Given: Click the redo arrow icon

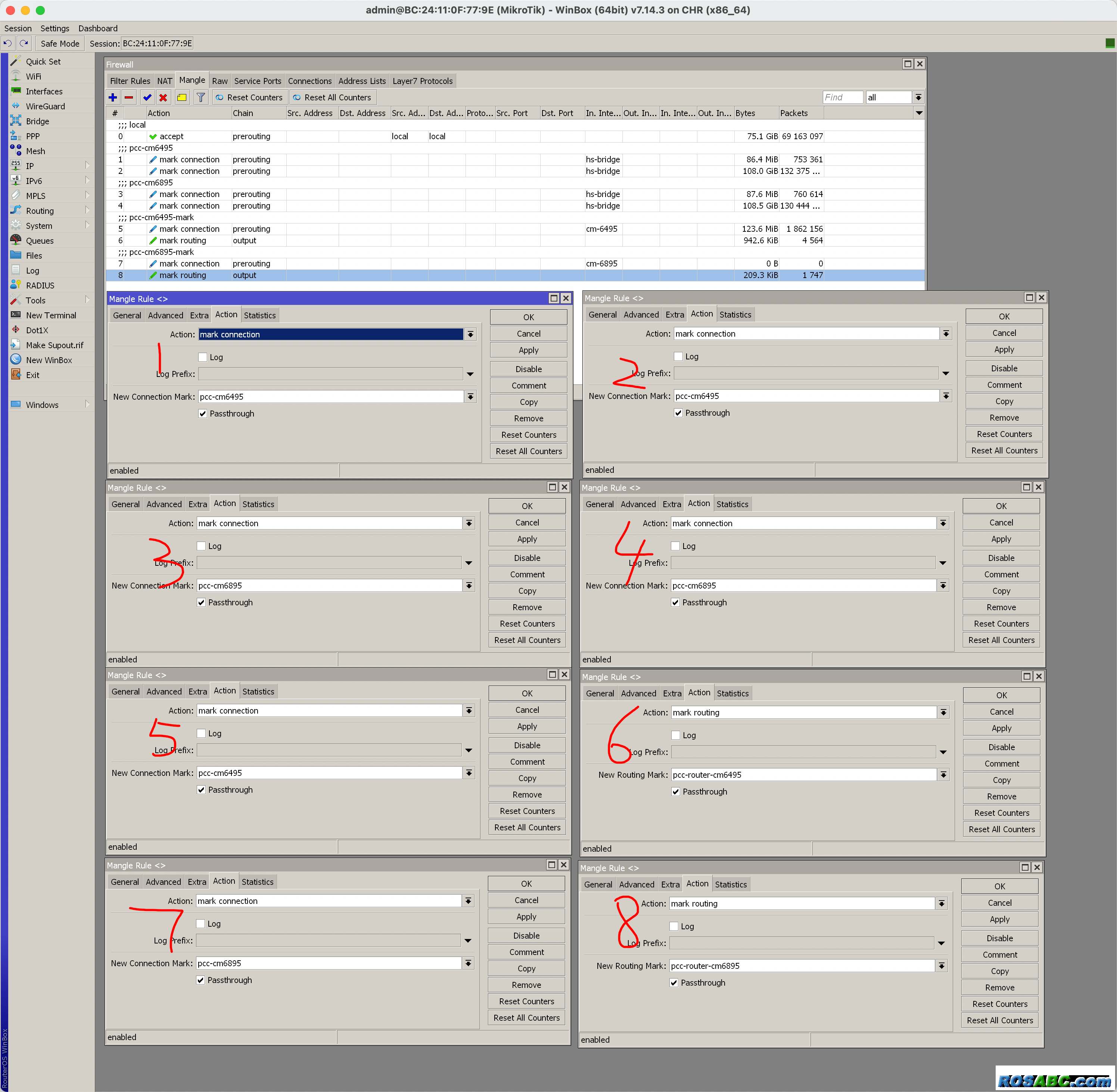Looking at the screenshot, I should point(24,43).
